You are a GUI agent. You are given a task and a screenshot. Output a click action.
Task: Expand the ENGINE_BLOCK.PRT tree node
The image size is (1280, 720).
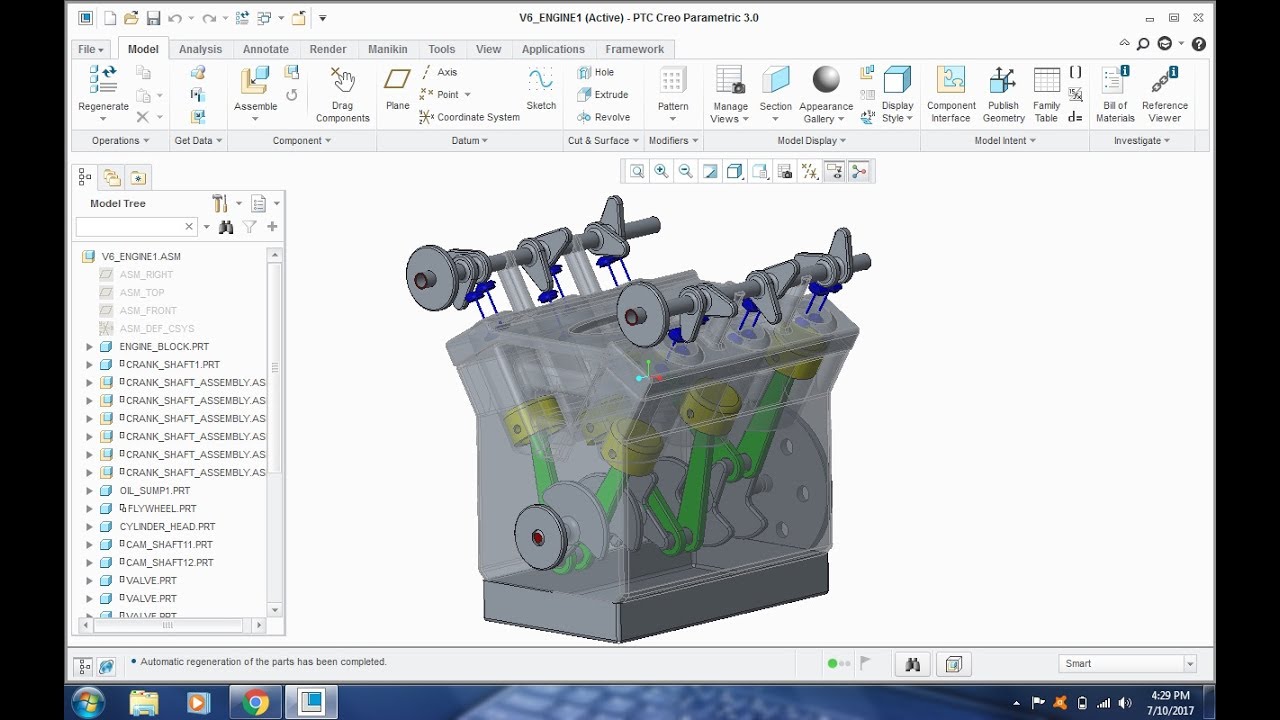(x=89, y=347)
